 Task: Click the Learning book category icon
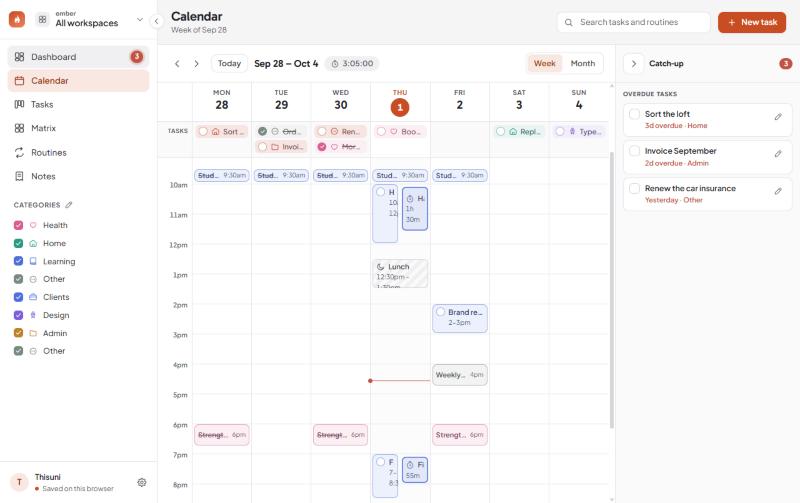coord(33,261)
